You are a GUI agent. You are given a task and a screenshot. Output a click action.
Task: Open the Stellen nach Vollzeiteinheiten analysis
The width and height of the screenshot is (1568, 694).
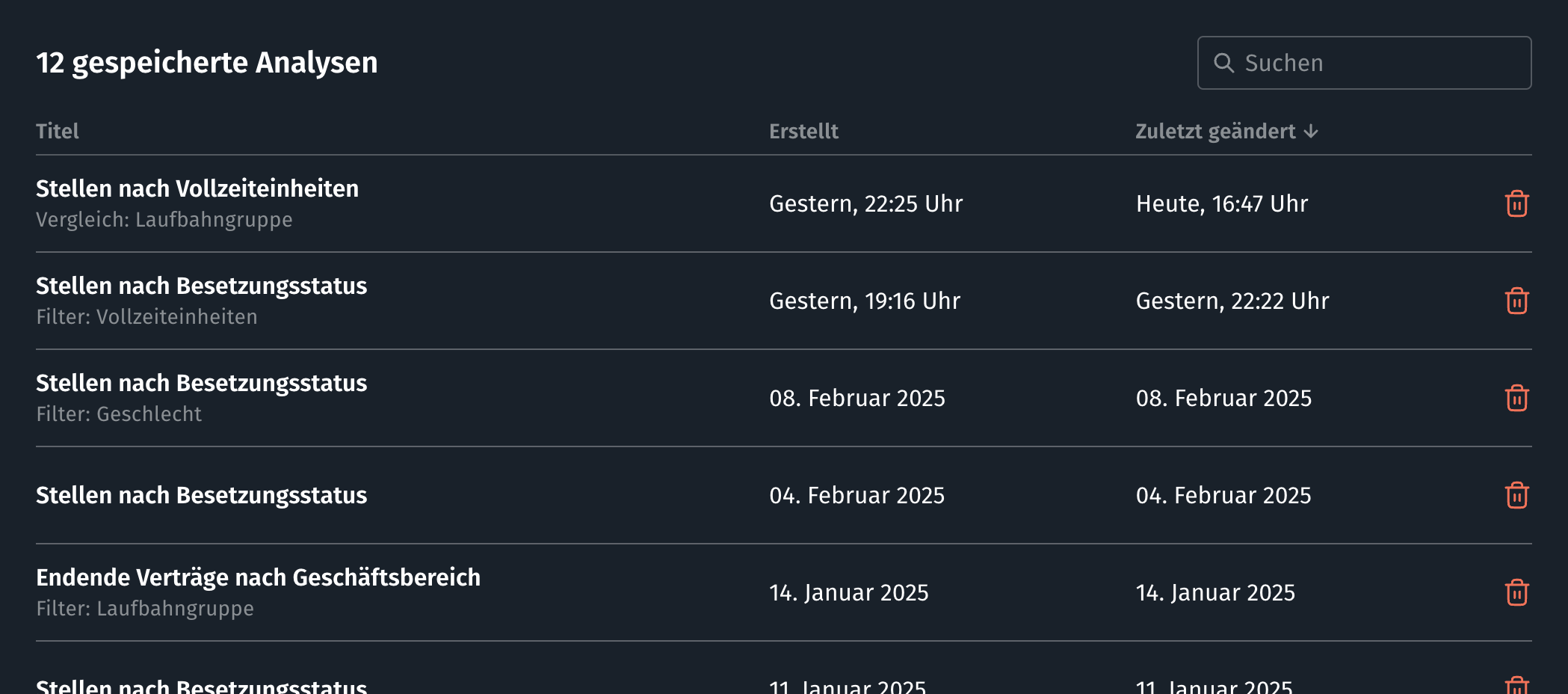[x=197, y=188]
